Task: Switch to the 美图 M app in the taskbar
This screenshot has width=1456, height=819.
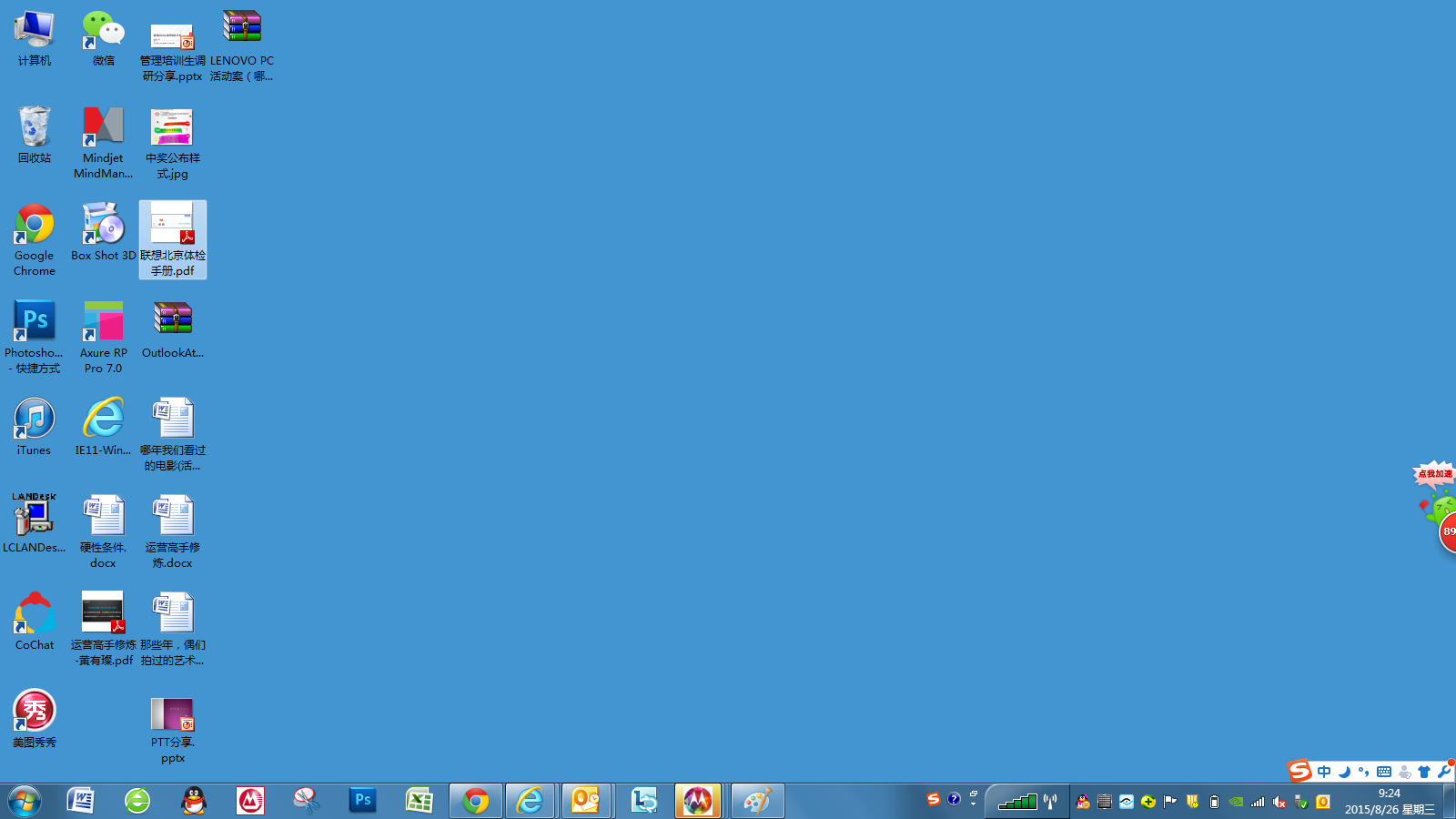Action: point(699,801)
